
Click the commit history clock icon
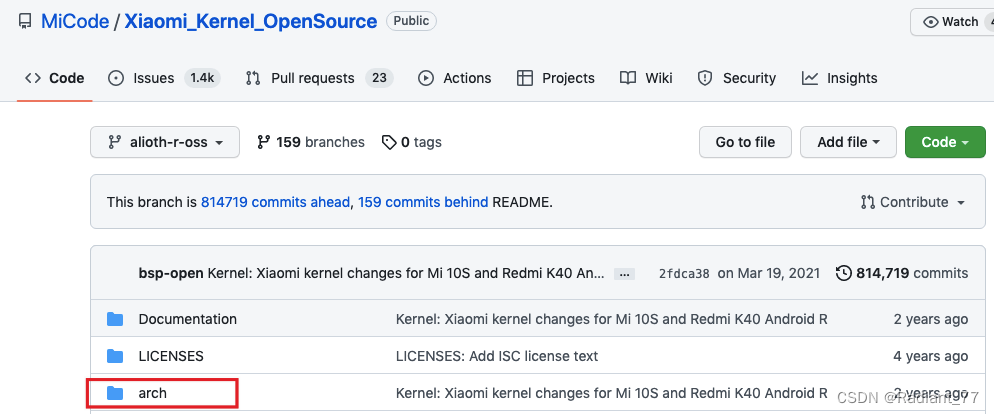click(844, 273)
